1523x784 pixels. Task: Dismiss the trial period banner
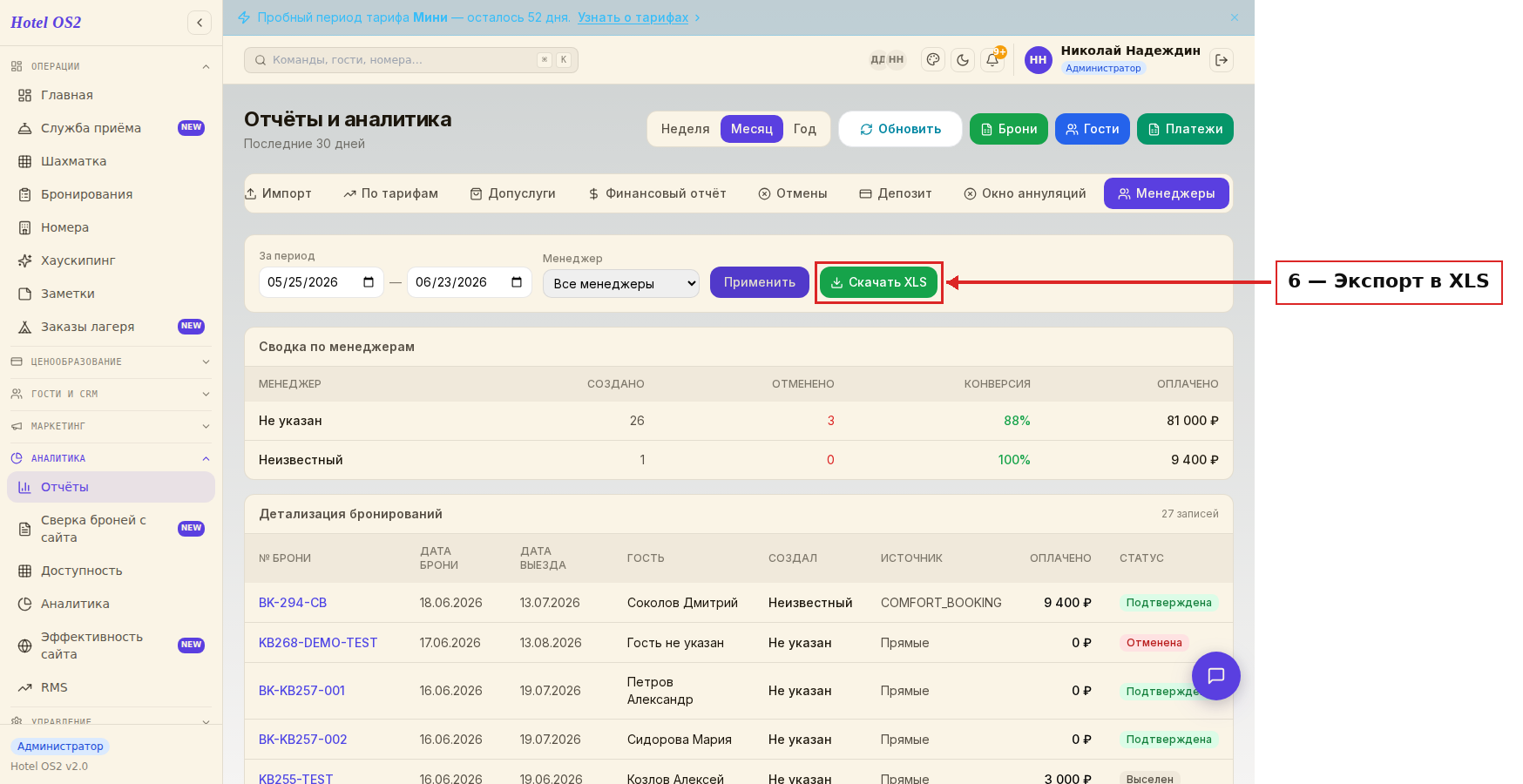1235,17
